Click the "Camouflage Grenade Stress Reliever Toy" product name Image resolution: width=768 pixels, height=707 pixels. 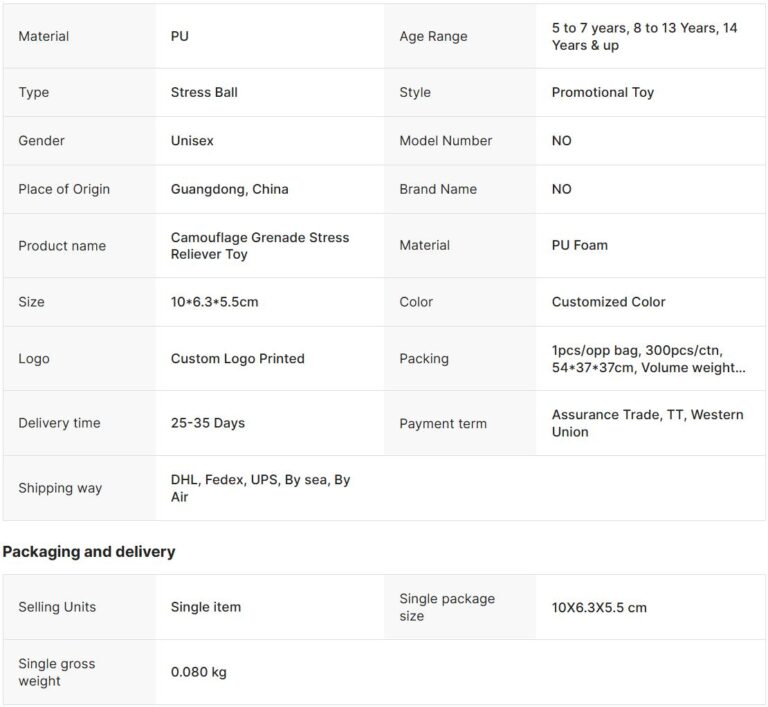pyautogui.click(x=260, y=246)
